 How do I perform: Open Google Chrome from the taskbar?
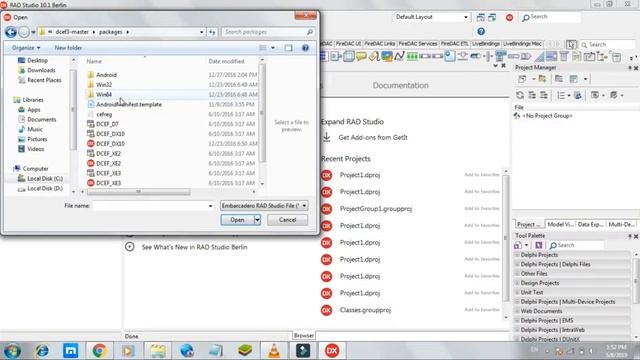(99, 351)
